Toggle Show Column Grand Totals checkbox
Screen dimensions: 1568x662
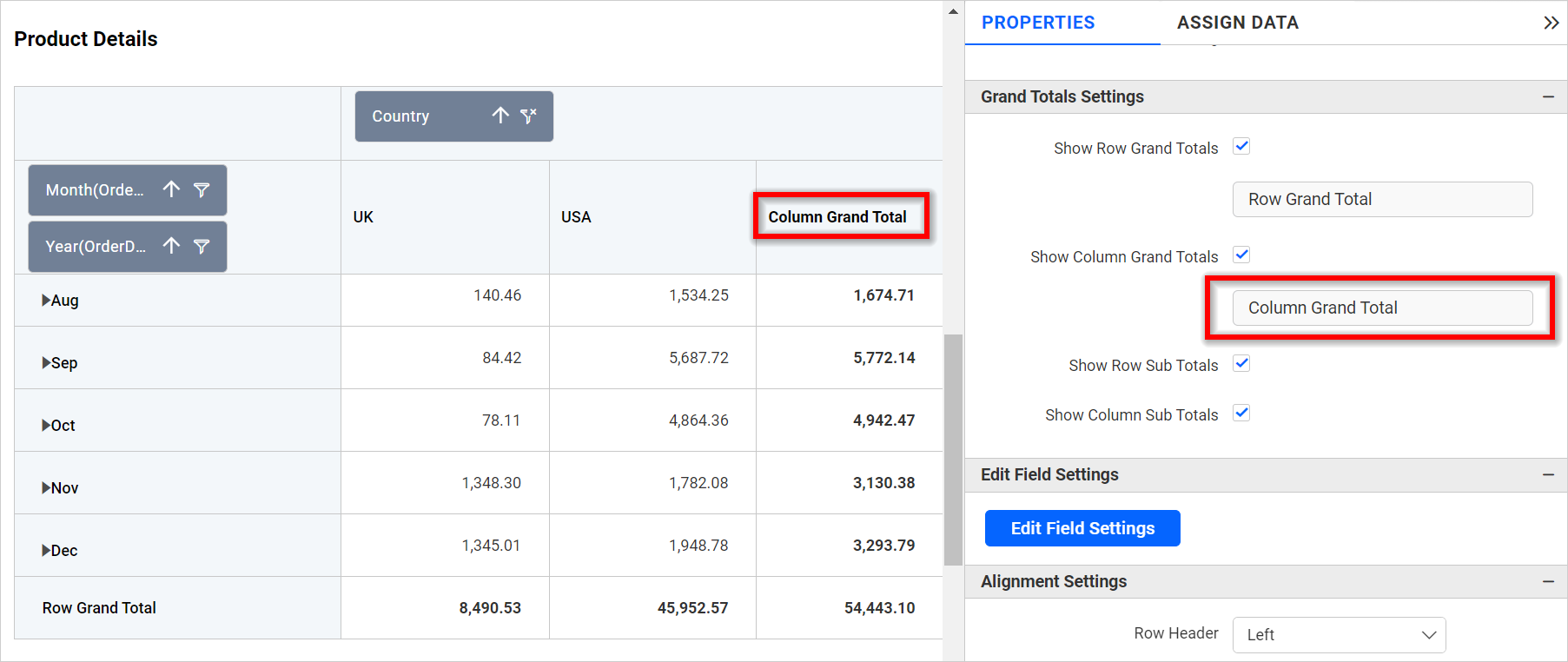pos(1241,255)
